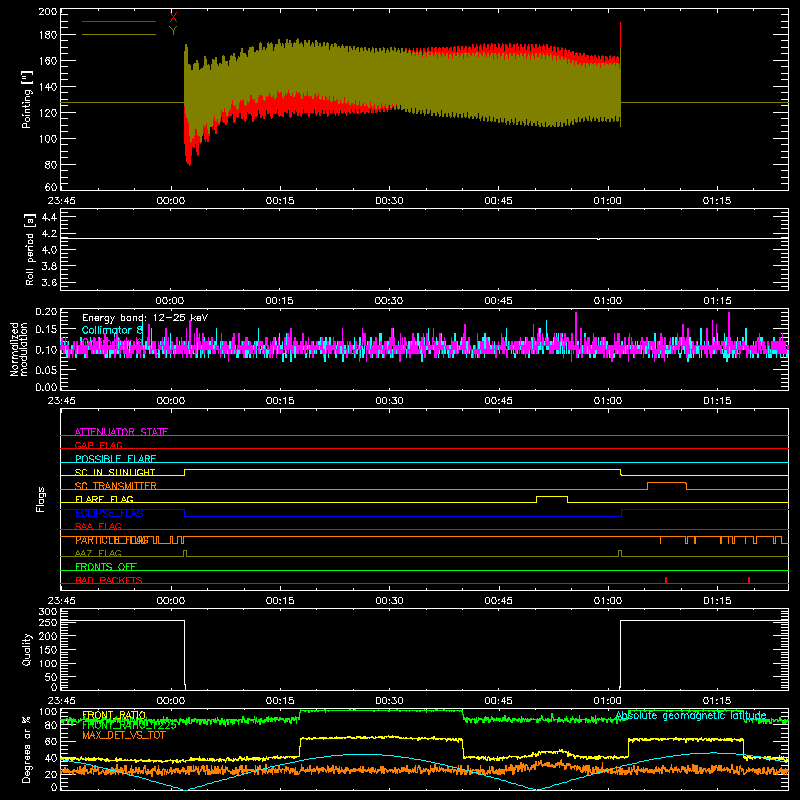The height and width of the screenshot is (800, 800).
Task: Select the Y legend label in pointing plot
Action: coord(173,31)
